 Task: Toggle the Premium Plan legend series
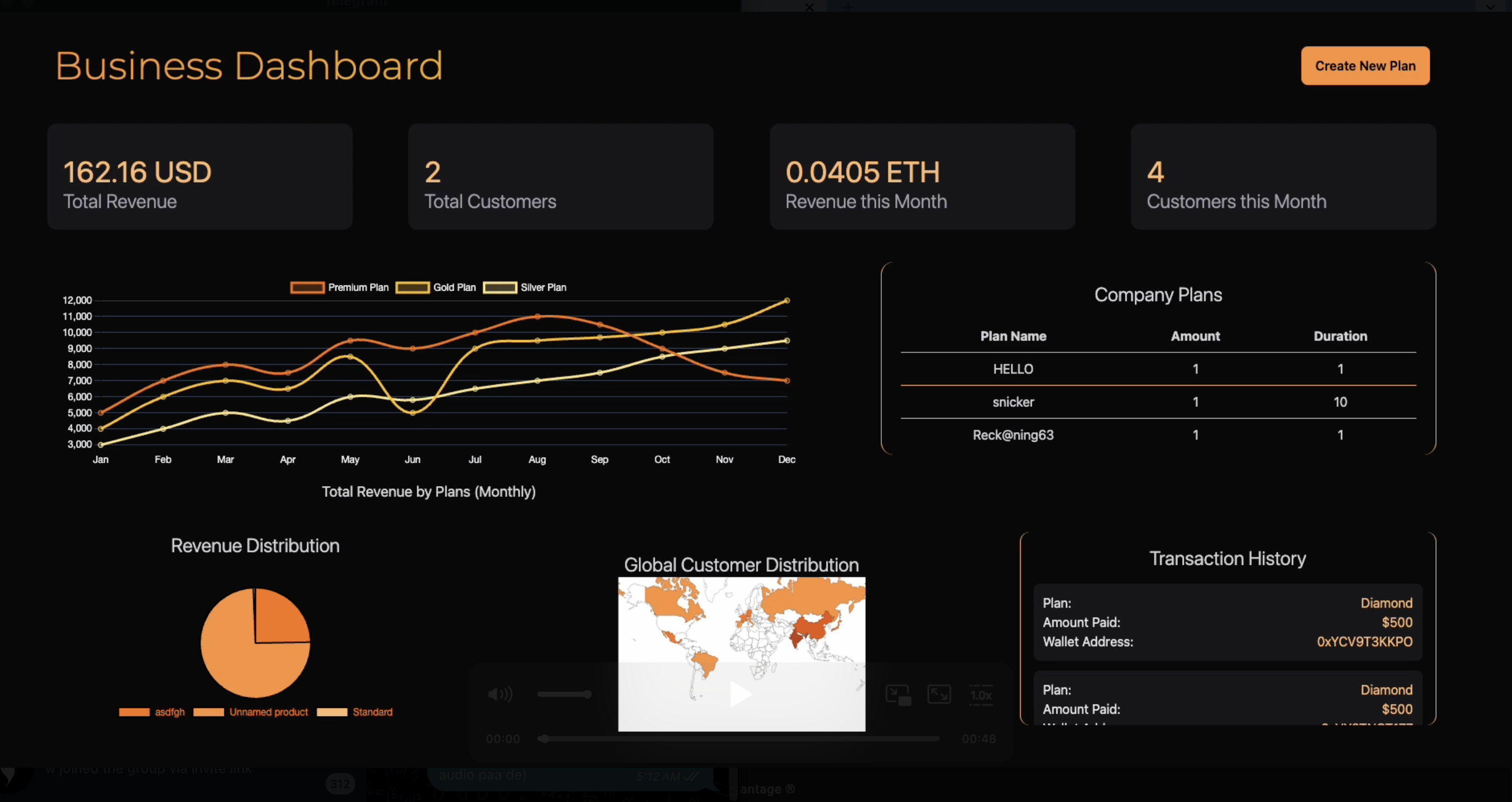(x=339, y=287)
